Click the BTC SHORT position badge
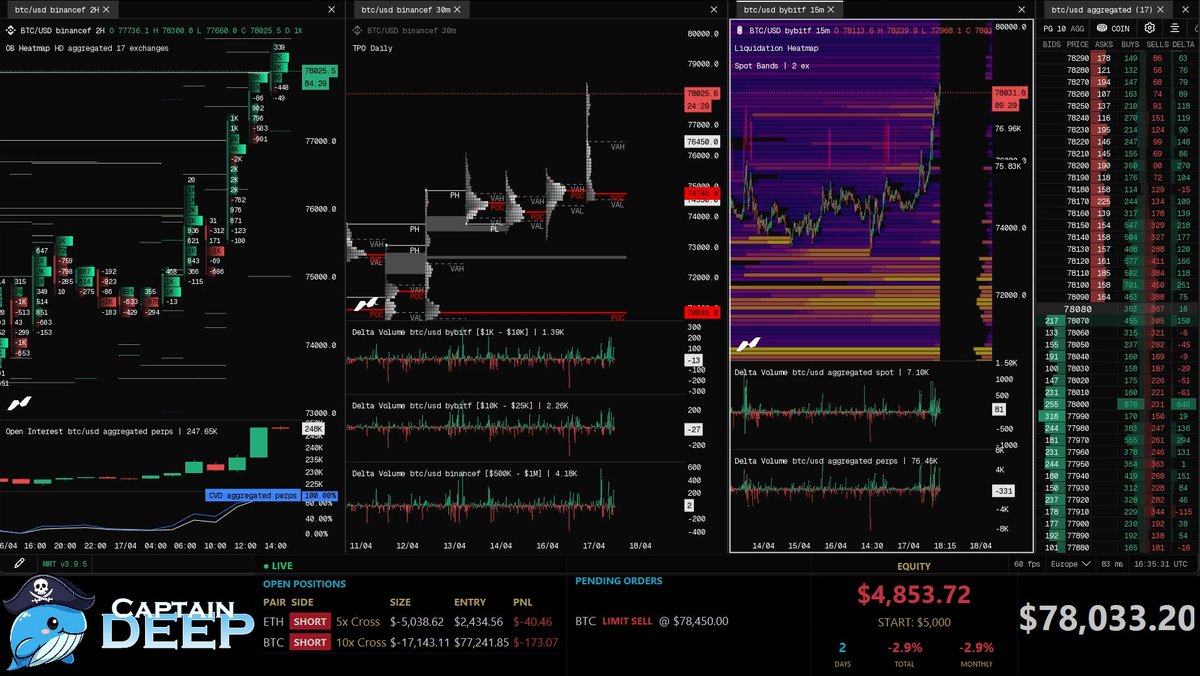Screen dimensions: 1200x676 tap(309, 642)
